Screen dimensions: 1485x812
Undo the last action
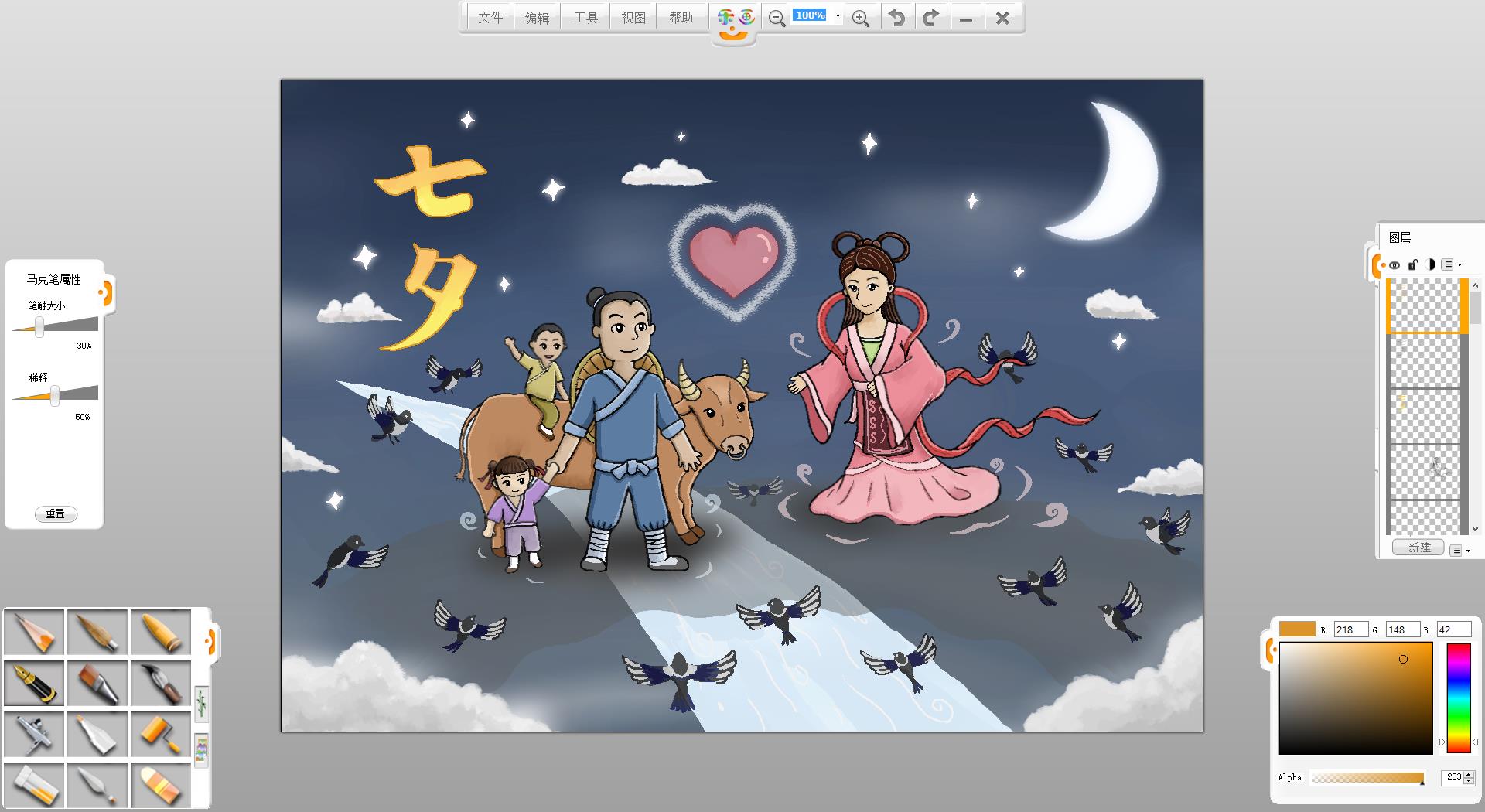pos(896,18)
